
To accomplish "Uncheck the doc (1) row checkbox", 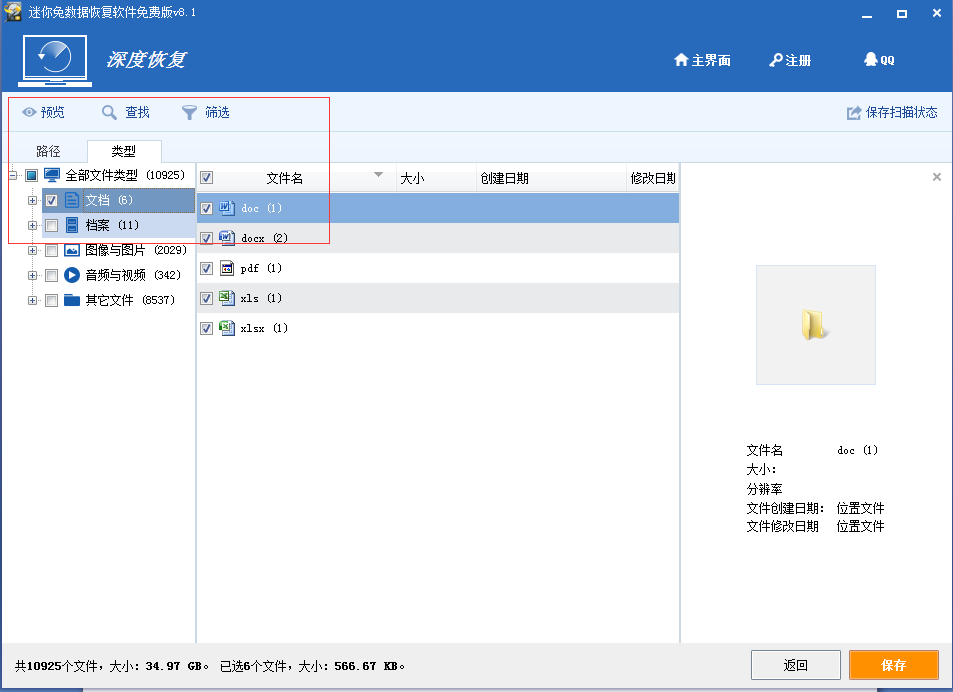I will point(207,208).
